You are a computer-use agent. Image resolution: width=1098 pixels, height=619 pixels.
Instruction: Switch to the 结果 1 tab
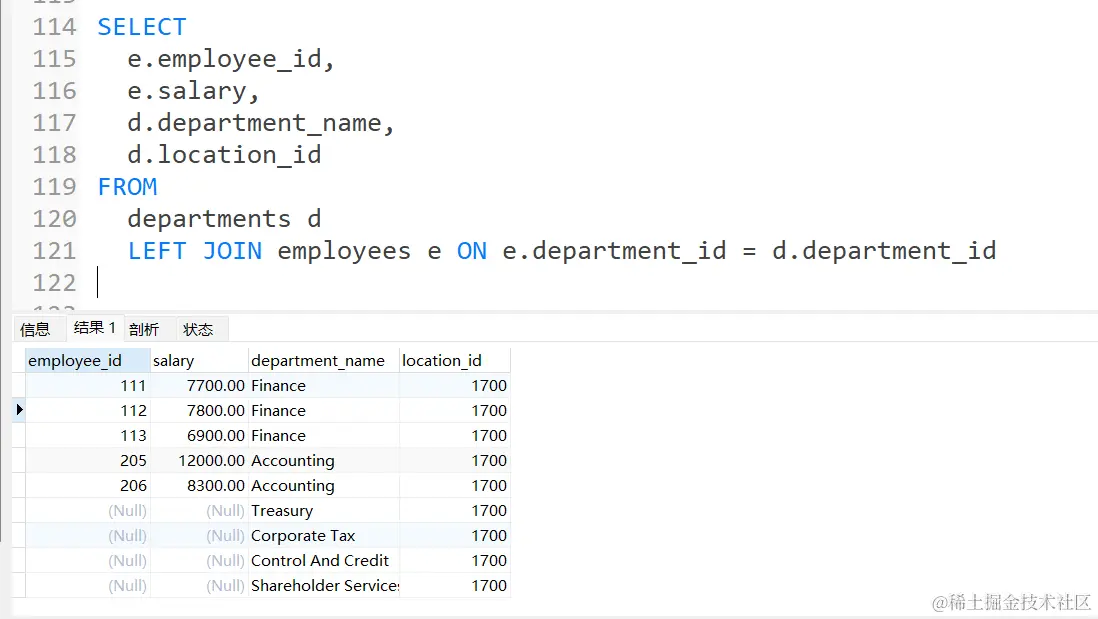coord(95,328)
